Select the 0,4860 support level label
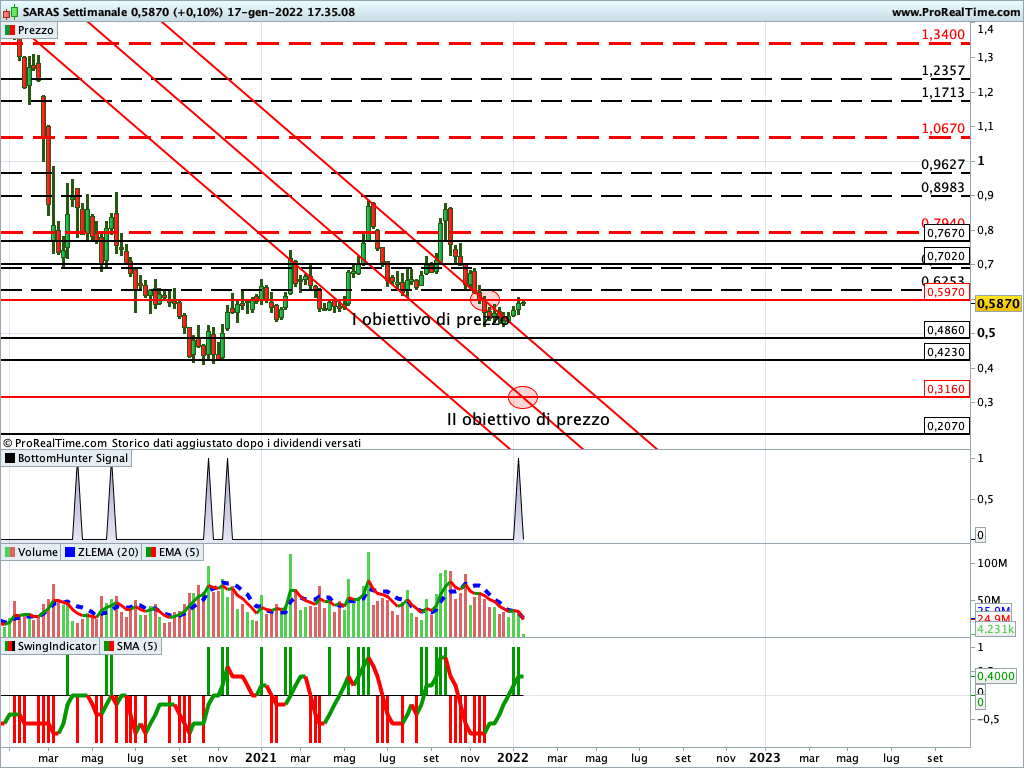The width and height of the screenshot is (1024, 768). point(944,330)
